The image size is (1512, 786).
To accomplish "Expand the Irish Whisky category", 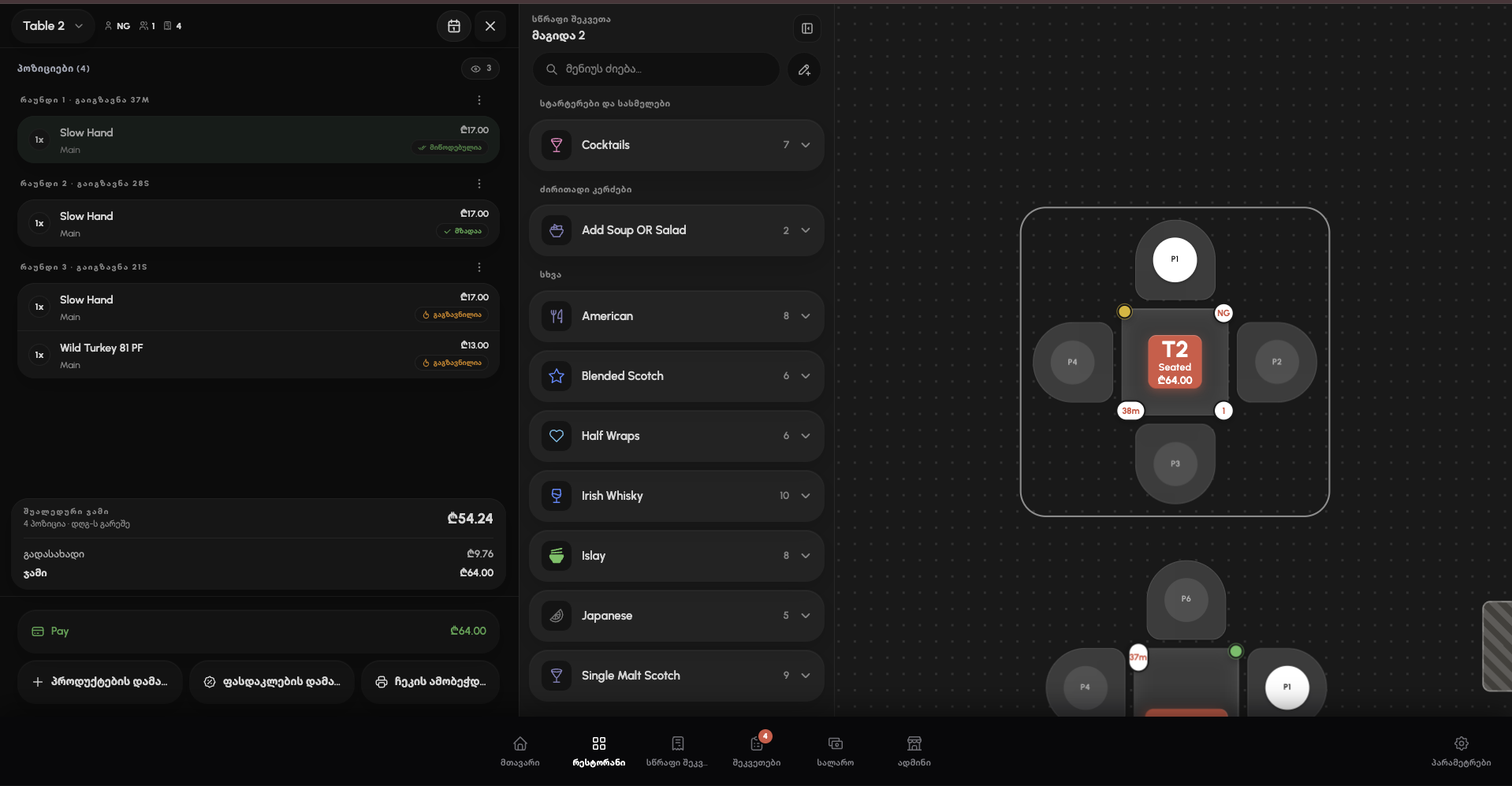I will coord(676,496).
